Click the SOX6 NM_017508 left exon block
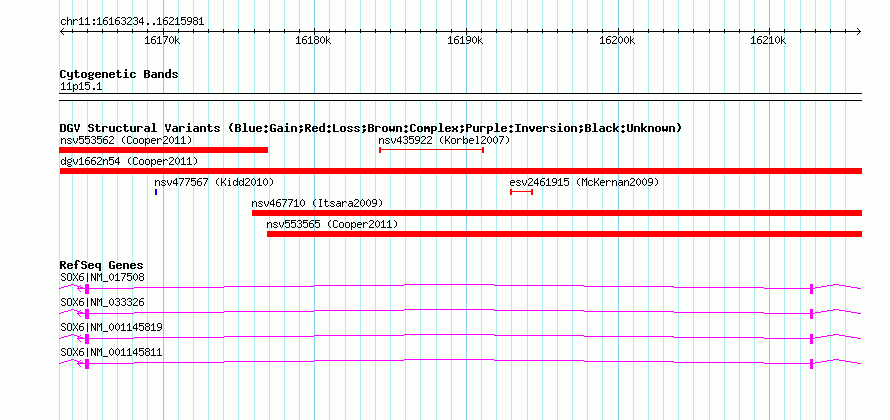890x420 pixels. 87,289
